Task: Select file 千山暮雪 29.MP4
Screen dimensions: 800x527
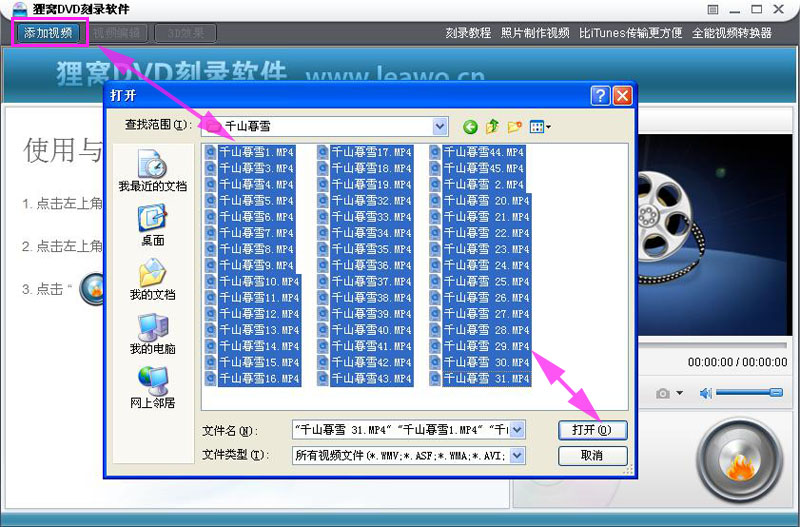Action: 487,346
